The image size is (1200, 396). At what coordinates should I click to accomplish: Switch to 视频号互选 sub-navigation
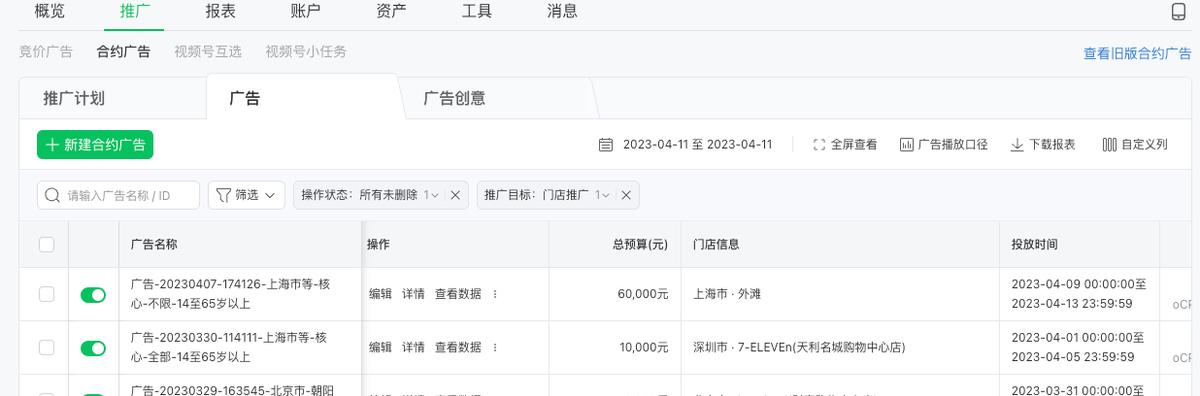point(207,52)
